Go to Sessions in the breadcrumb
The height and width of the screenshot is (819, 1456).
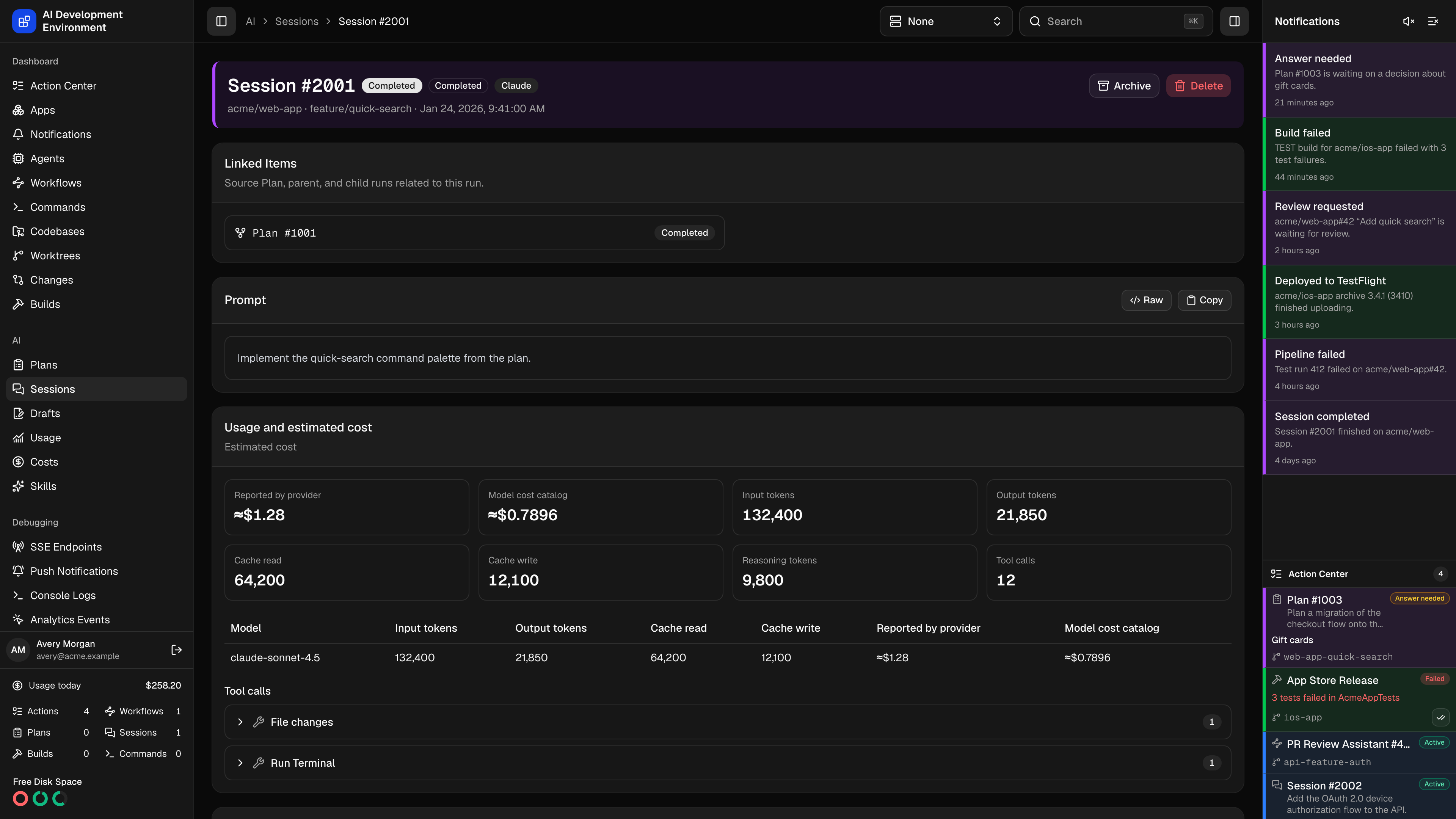coord(297,22)
